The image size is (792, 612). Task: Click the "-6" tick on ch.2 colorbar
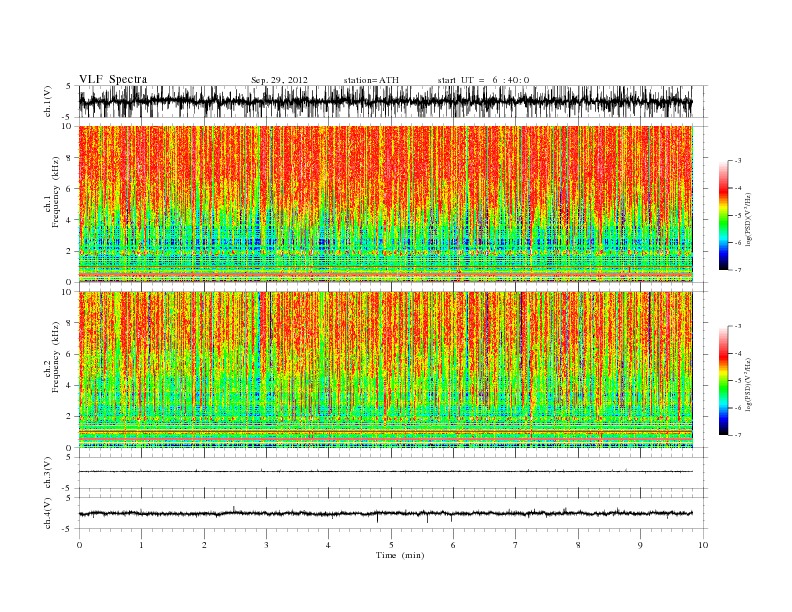737,408
